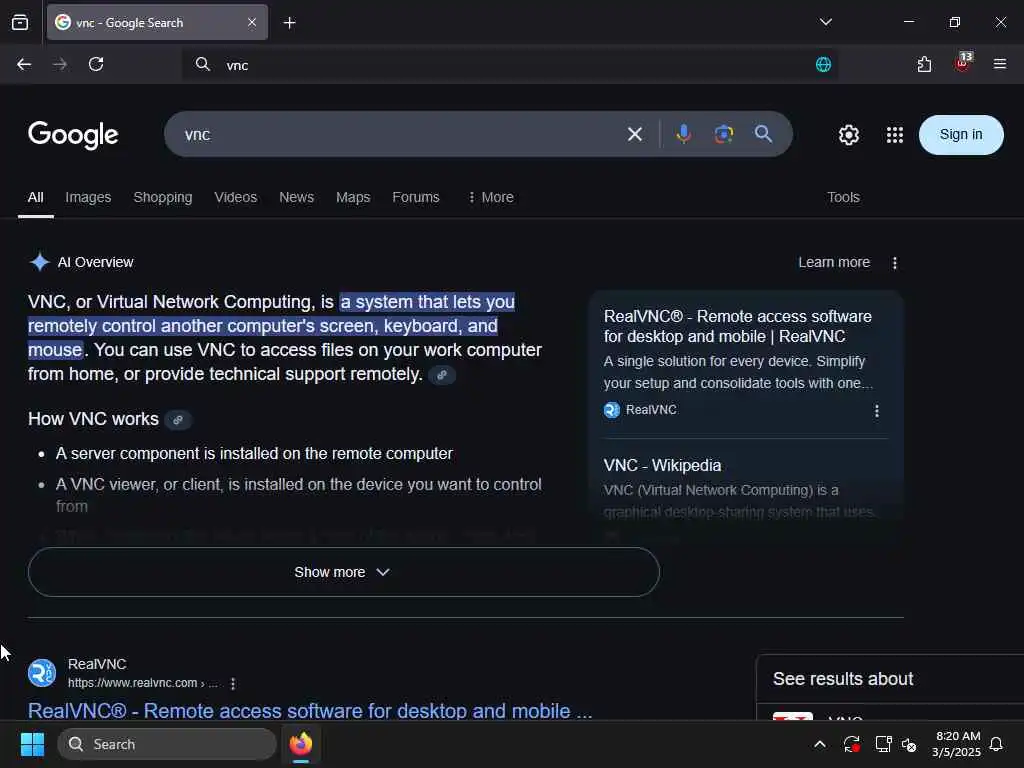Click Learn more about AI Overview
Image resolution: width=1024 pixels, height=768 pixels.
[834, 262]
